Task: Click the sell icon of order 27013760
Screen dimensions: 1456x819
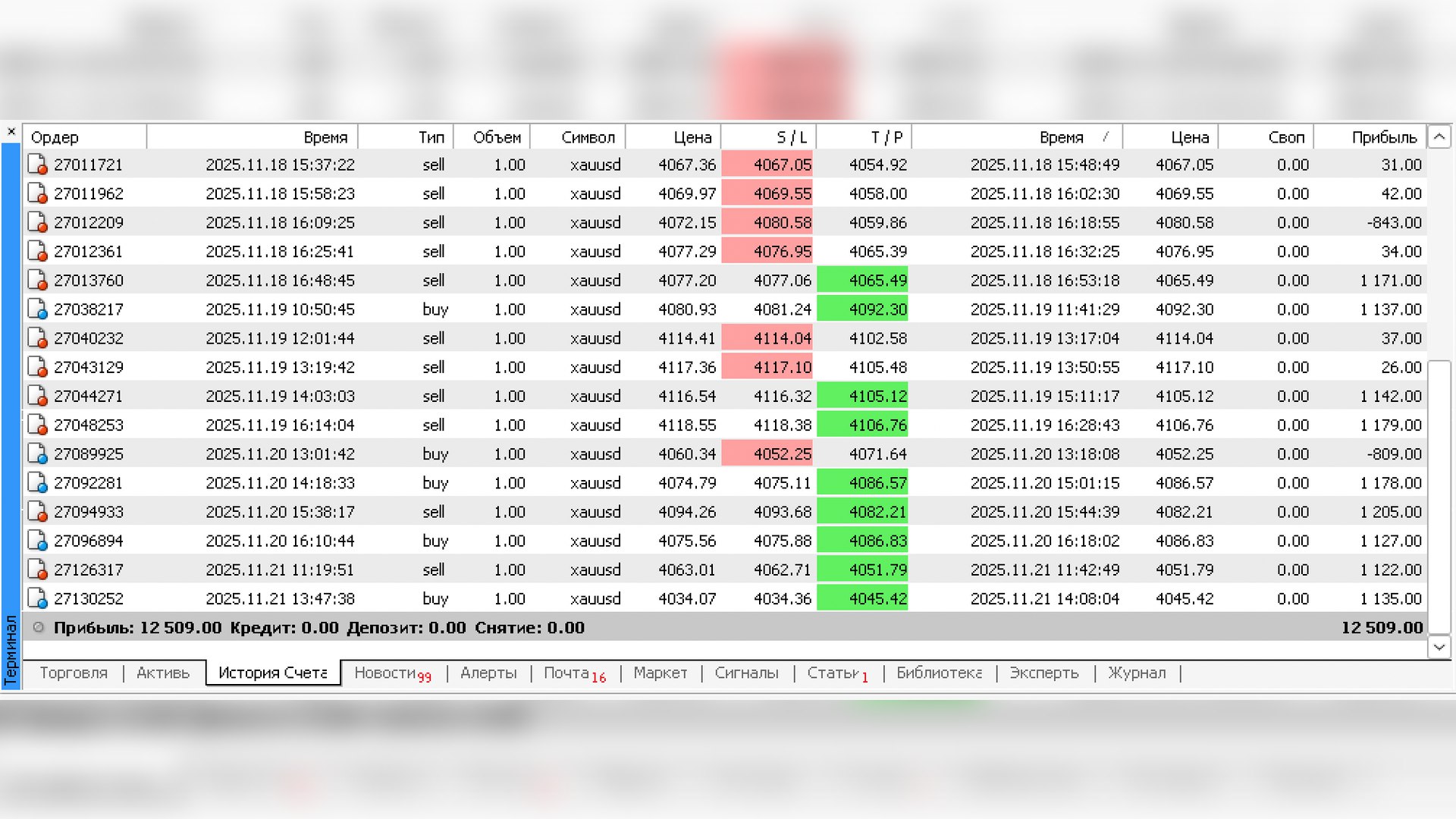Action: (38, 280)
